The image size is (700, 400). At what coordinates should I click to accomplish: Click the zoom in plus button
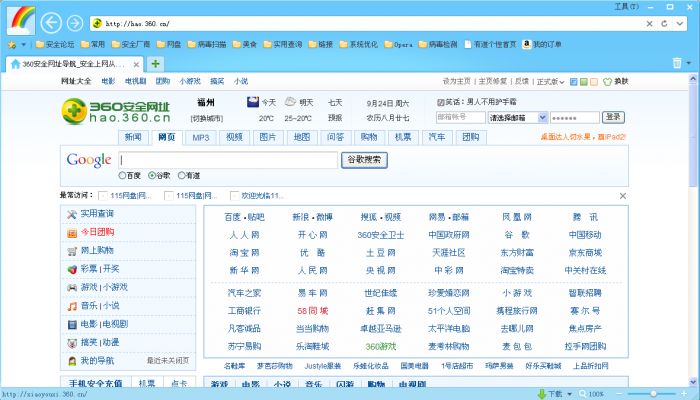(x=683, y=394)
